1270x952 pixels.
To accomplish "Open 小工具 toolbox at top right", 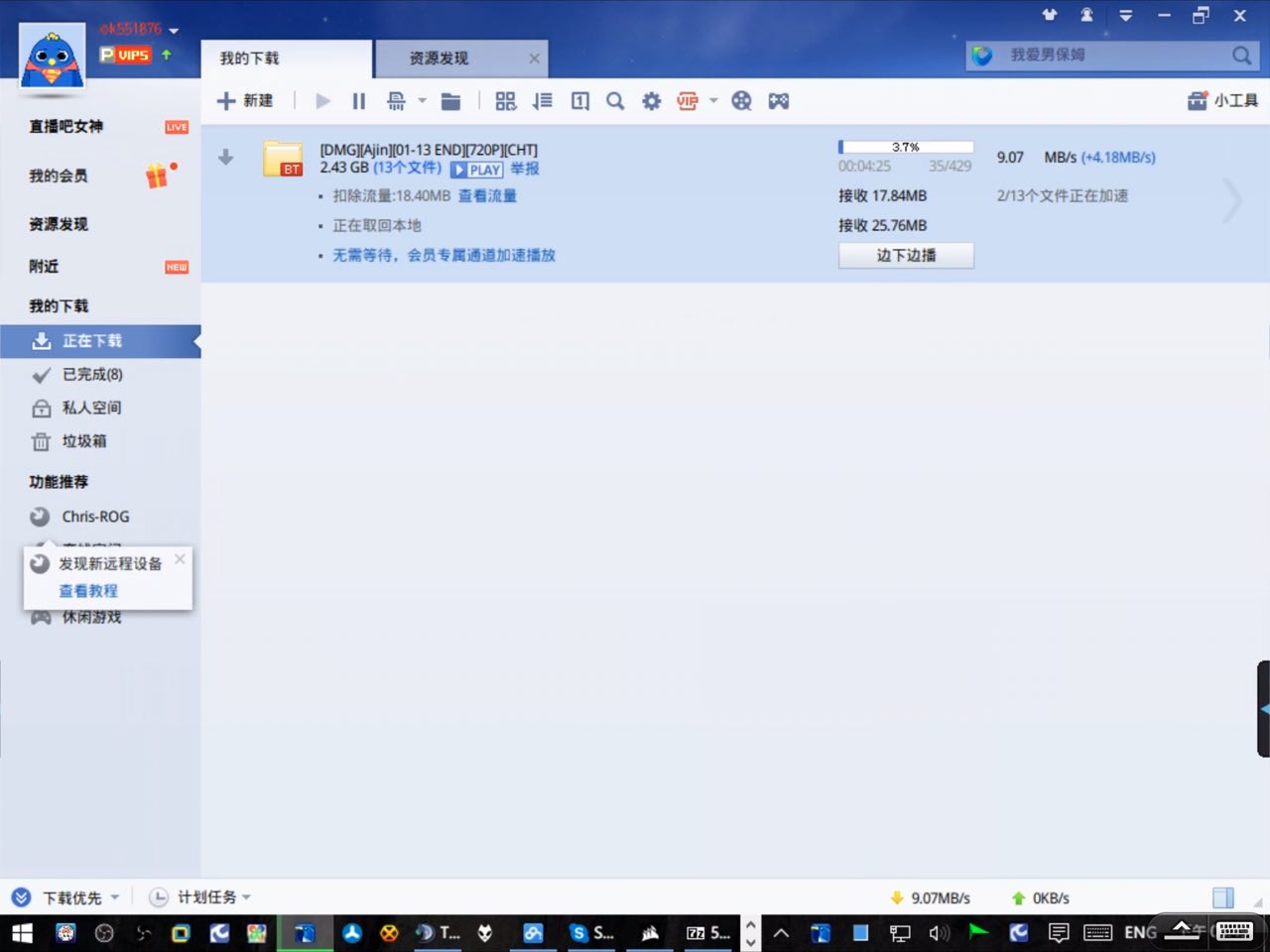I will click(1222, 101).
